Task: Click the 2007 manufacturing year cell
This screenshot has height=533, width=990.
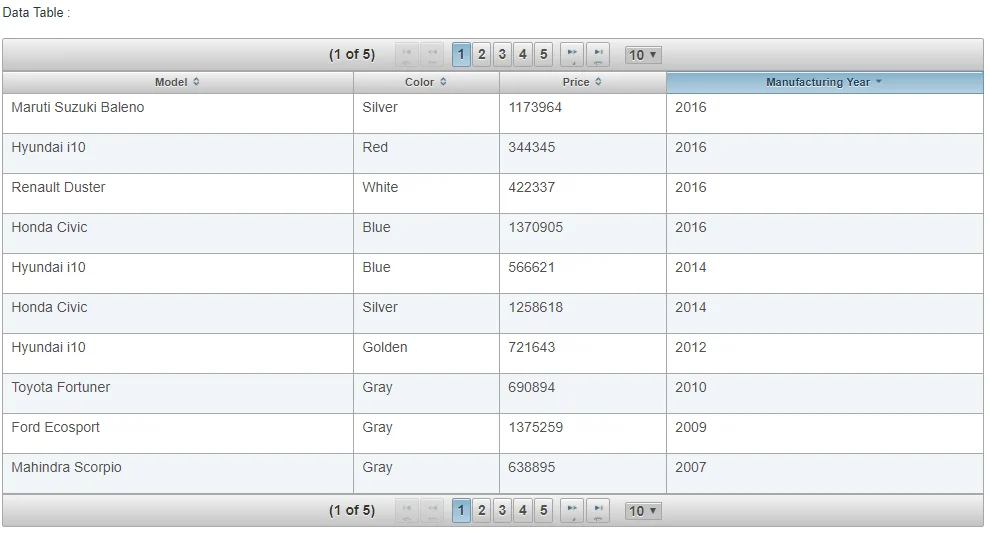Action: click(825, 473)
